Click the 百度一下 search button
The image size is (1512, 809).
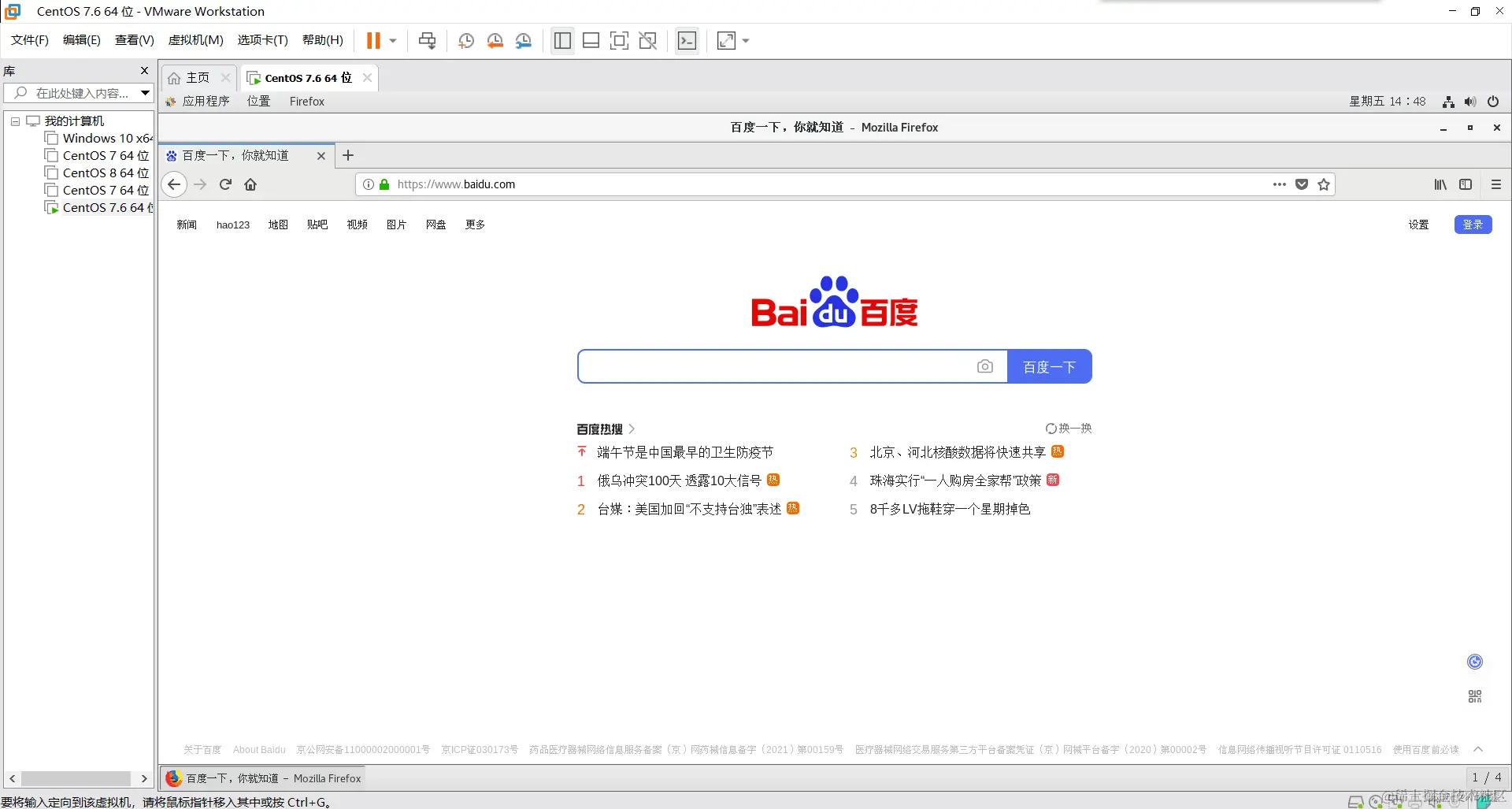point(1050,366)
